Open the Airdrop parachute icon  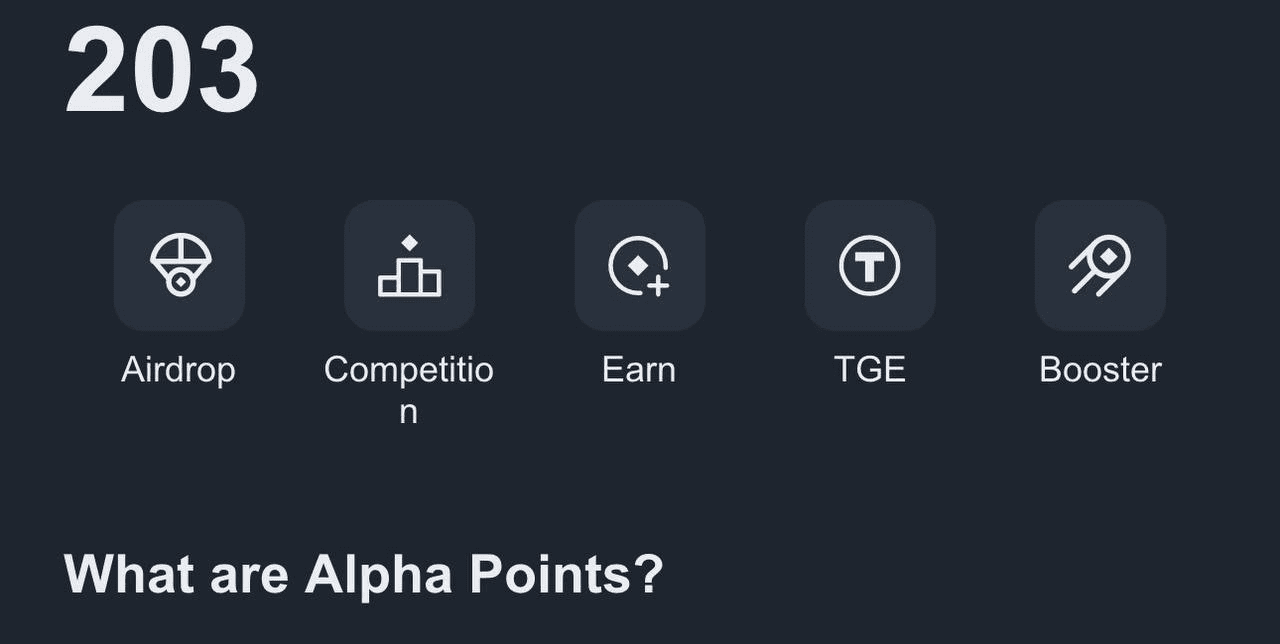point(180,265)
